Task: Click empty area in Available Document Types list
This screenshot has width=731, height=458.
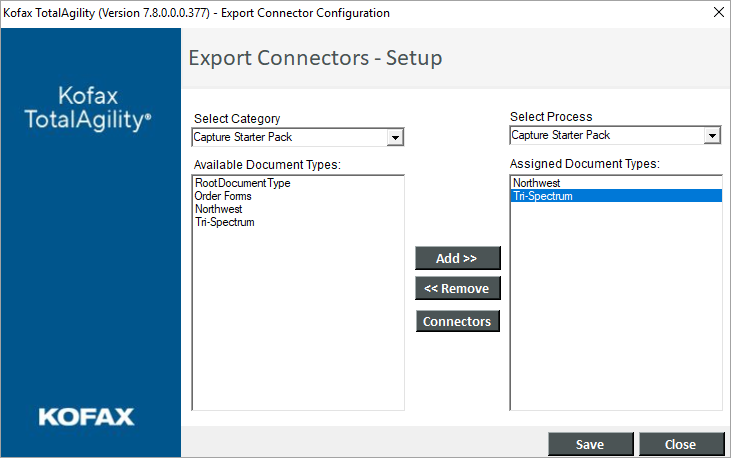Action: click(x=298, y=320)
